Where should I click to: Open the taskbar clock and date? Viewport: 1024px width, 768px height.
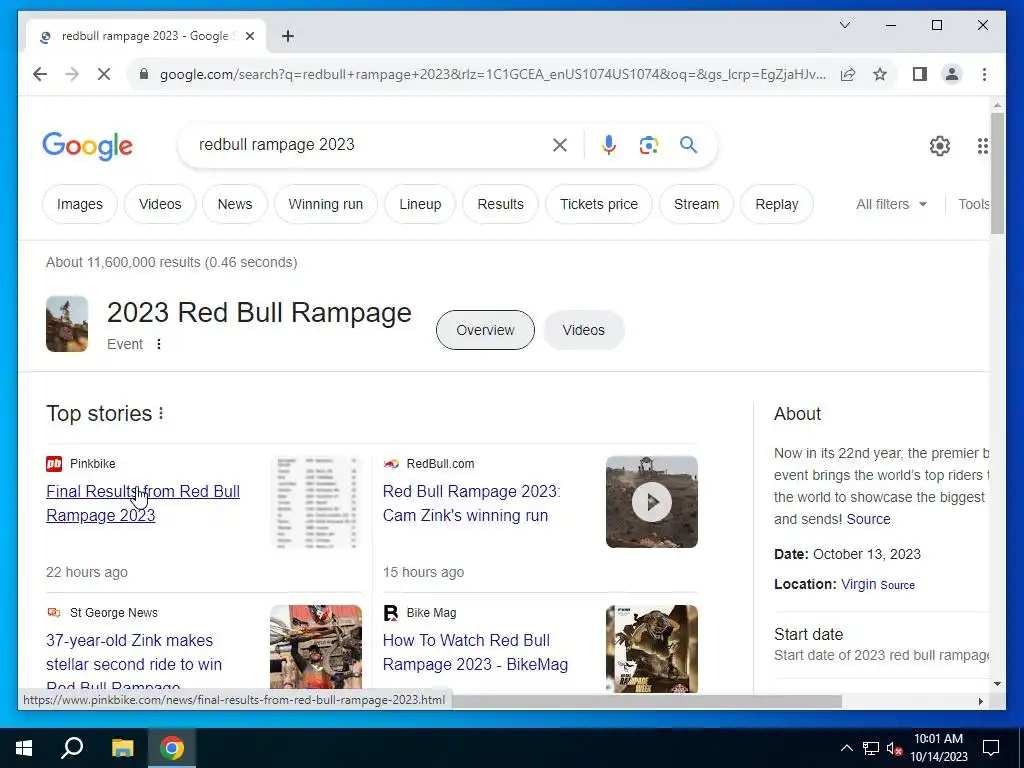[x=938, y=748]
